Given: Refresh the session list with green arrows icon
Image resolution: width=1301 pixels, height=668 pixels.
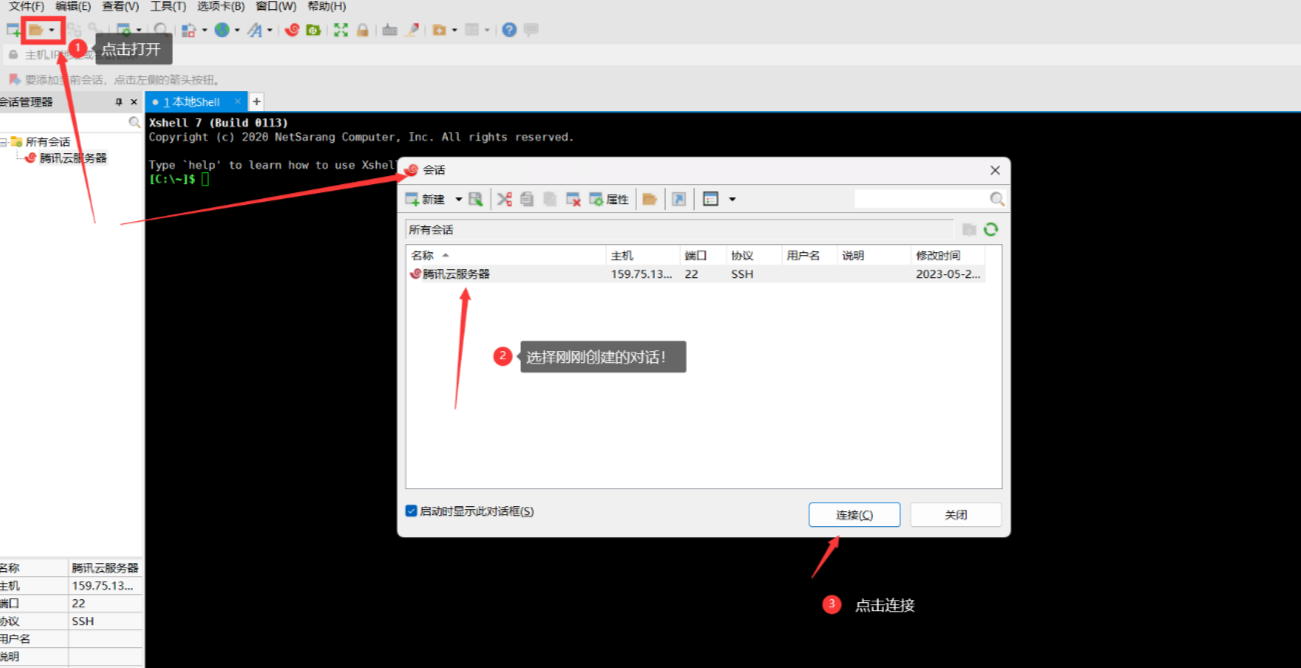Looking at the screenshot, I should [x=990, y=229].
